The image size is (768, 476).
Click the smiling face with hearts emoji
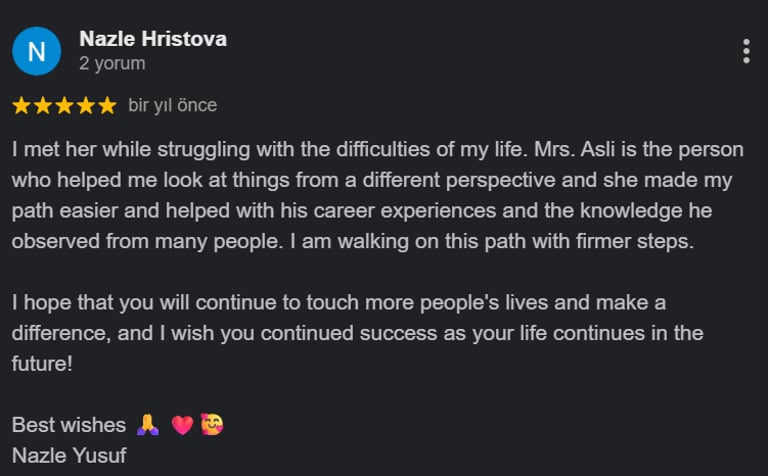tap(212, 424)
